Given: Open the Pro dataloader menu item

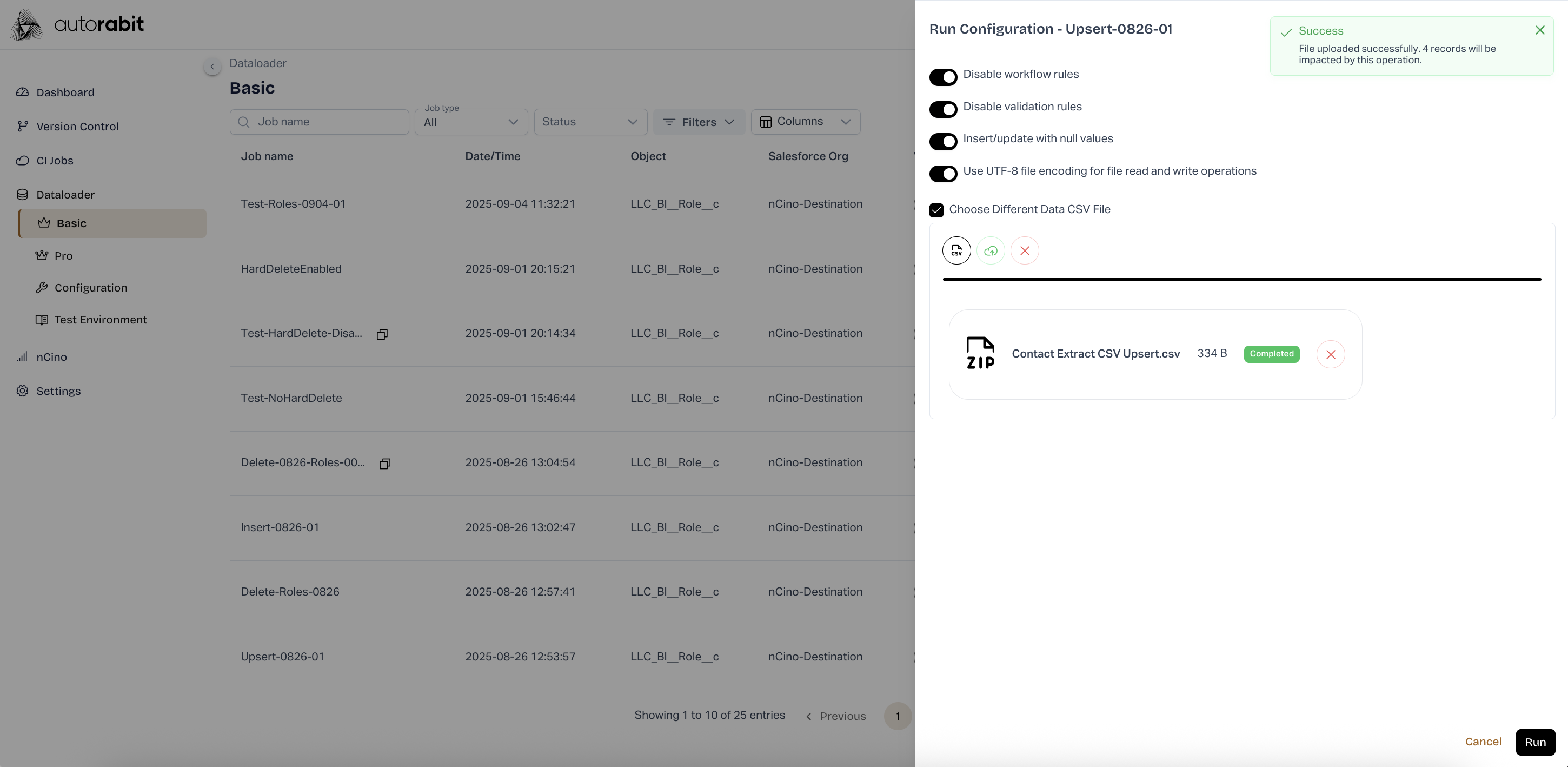Looking at the screenshot, I should (x=63, y=256).
